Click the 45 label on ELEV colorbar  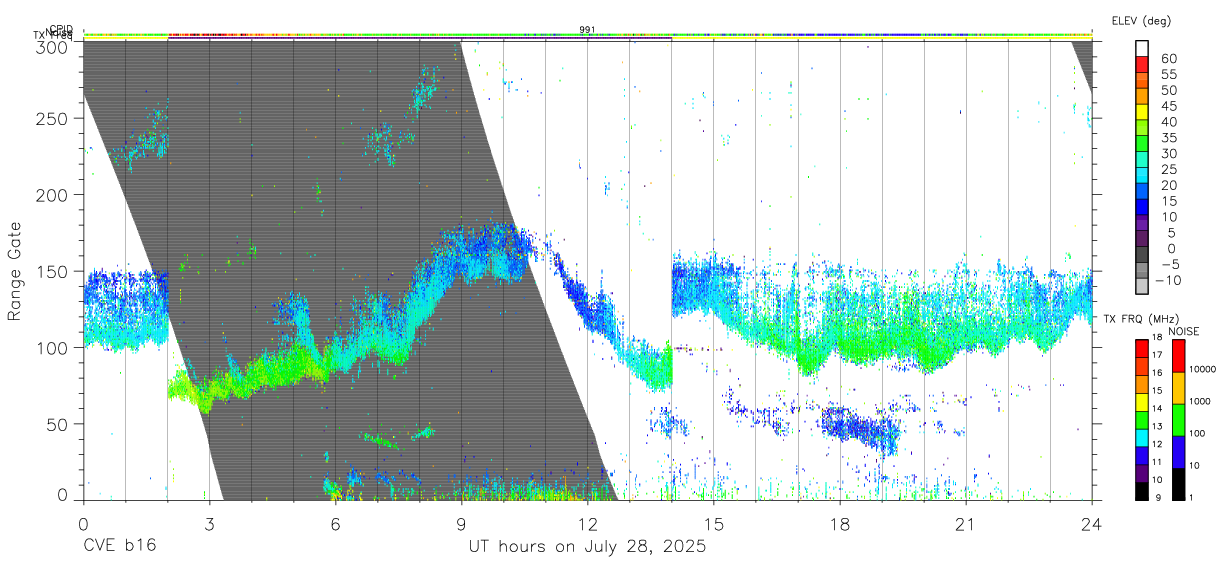tap(1167, 106)
